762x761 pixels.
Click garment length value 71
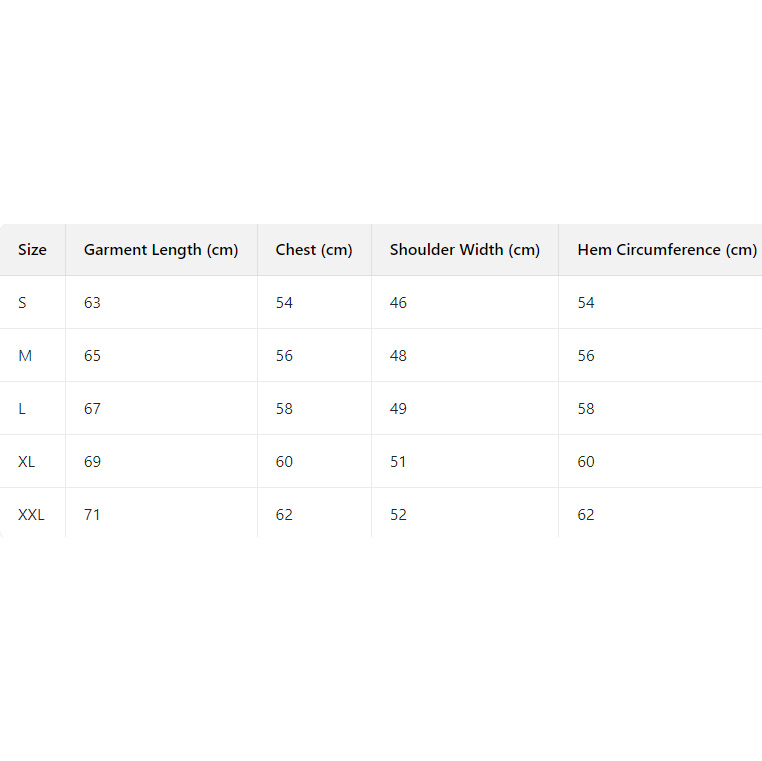92,515
